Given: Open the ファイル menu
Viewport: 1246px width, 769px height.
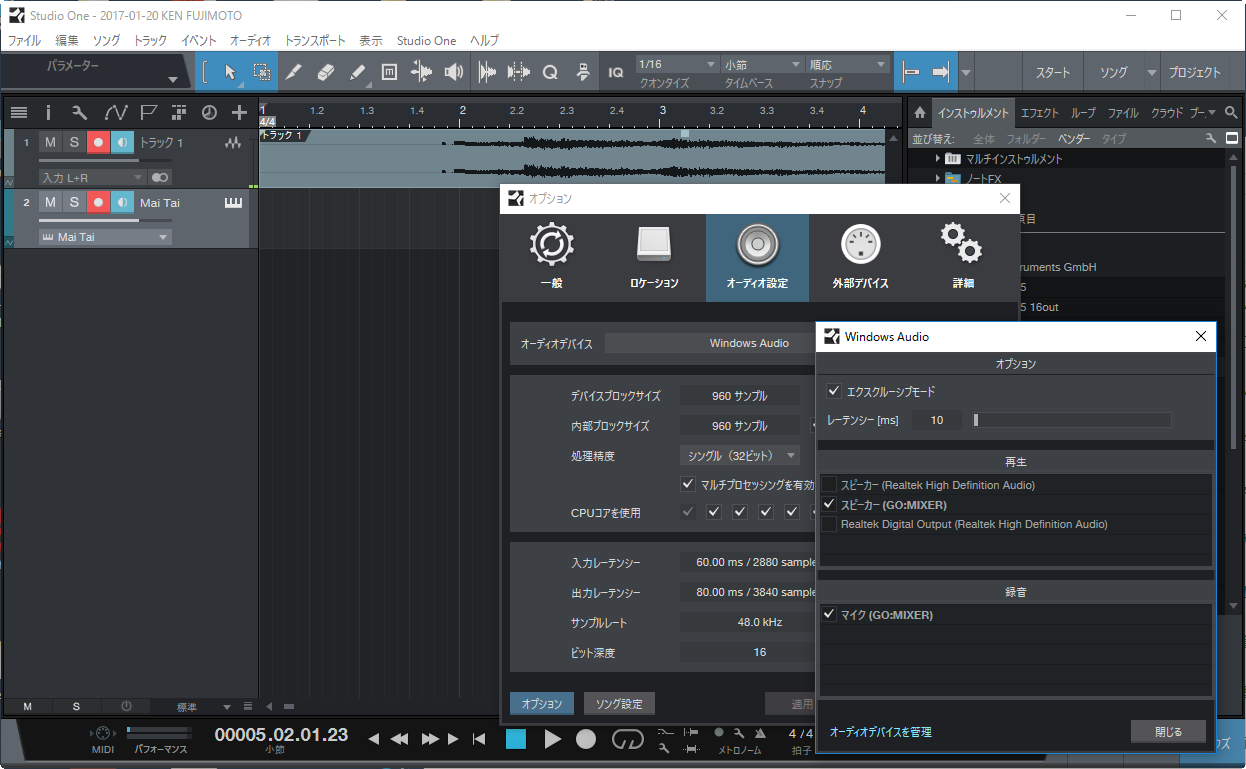Looking at the screenshot, I should (25, 41).
